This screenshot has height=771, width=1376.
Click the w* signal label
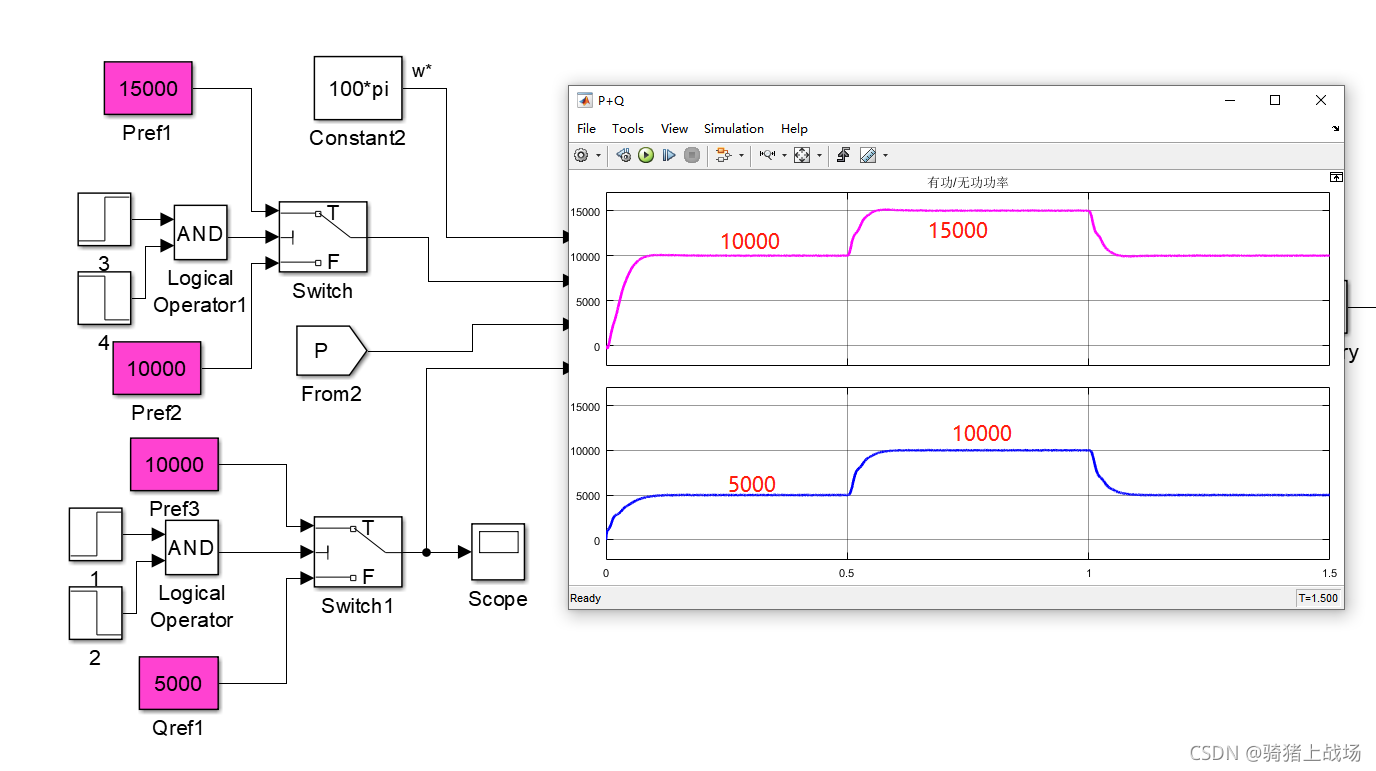coord(422,71)
